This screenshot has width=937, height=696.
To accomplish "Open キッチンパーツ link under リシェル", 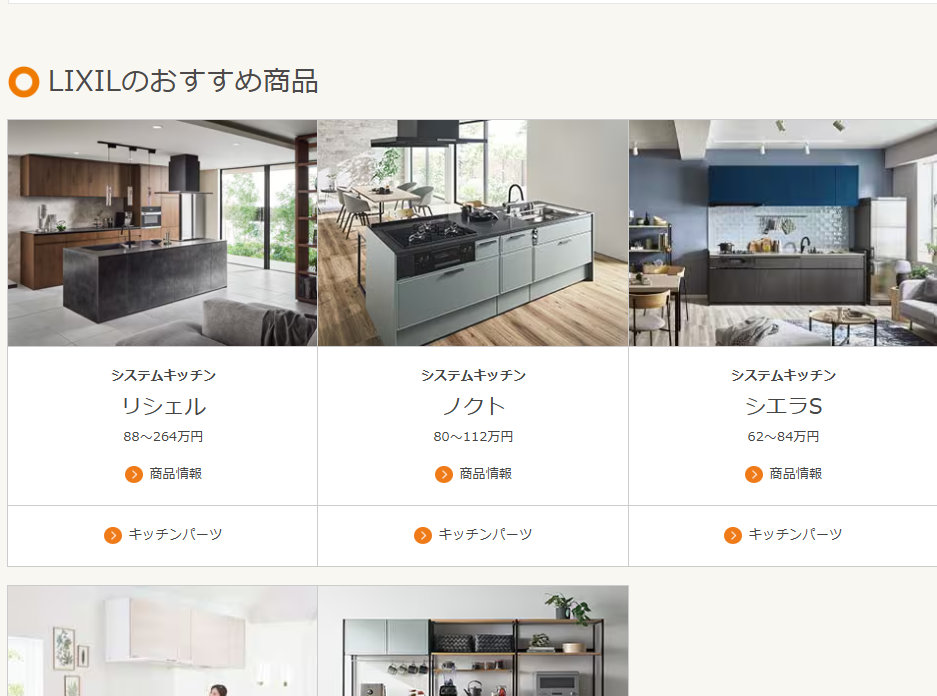I will point(175,534).
